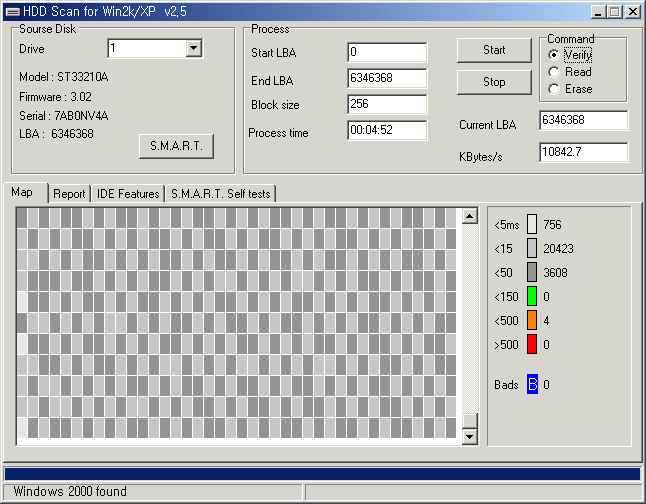Open the IDE Features tab
646x504 pixels.
pyautogui.click(x=128, y=194)
